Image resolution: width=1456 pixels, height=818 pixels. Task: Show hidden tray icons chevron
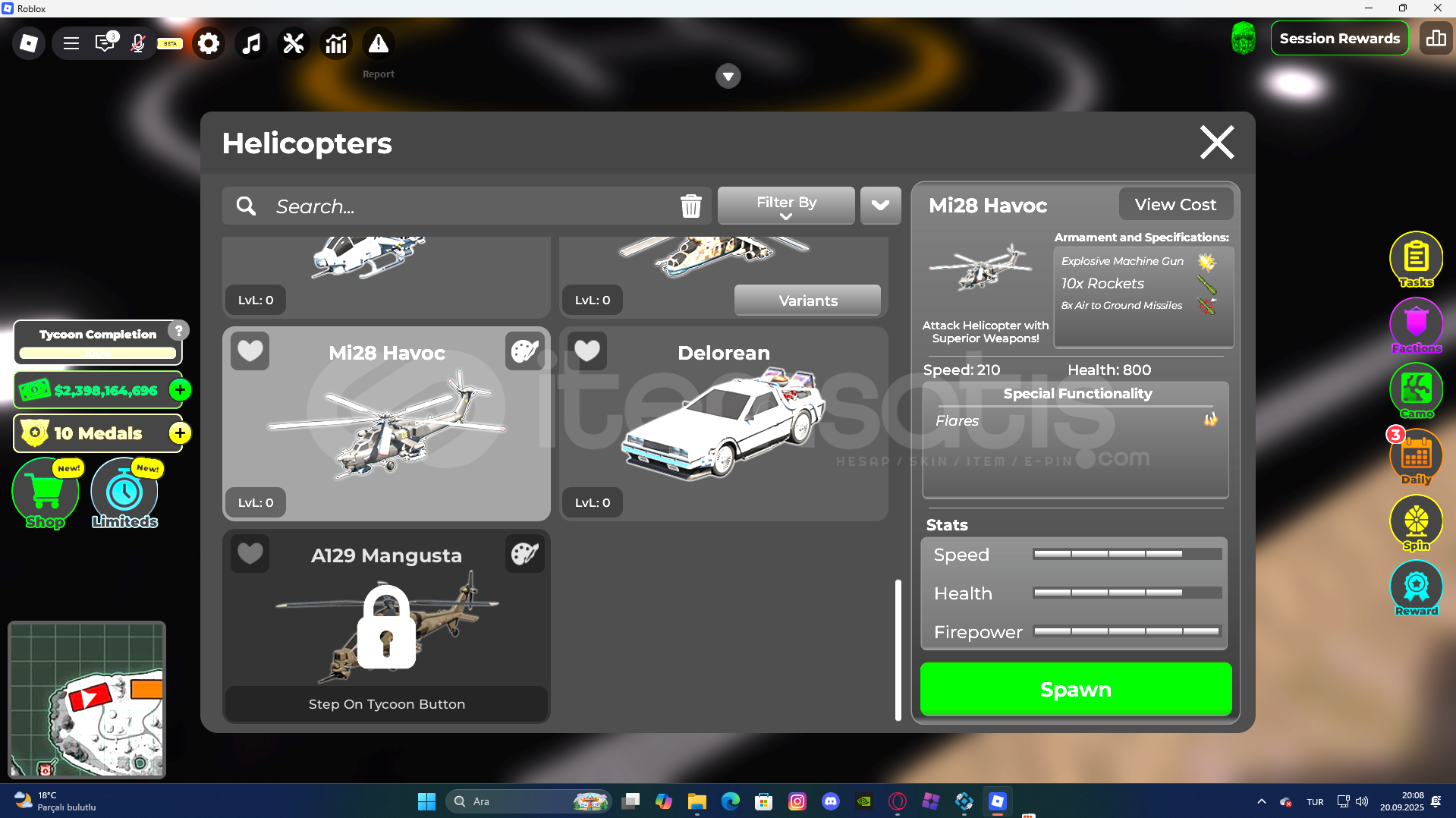click(1261, 801)
